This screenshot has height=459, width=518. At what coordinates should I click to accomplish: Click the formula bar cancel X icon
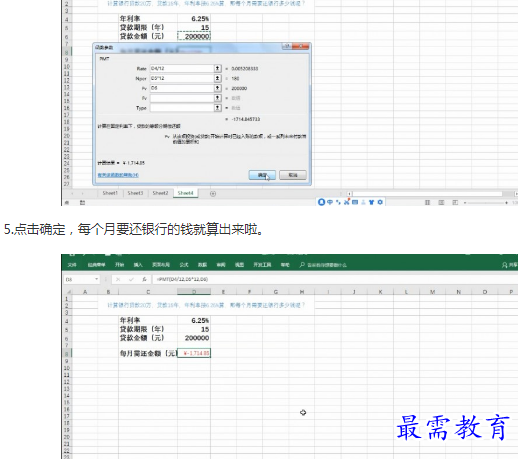click(118, 279)
